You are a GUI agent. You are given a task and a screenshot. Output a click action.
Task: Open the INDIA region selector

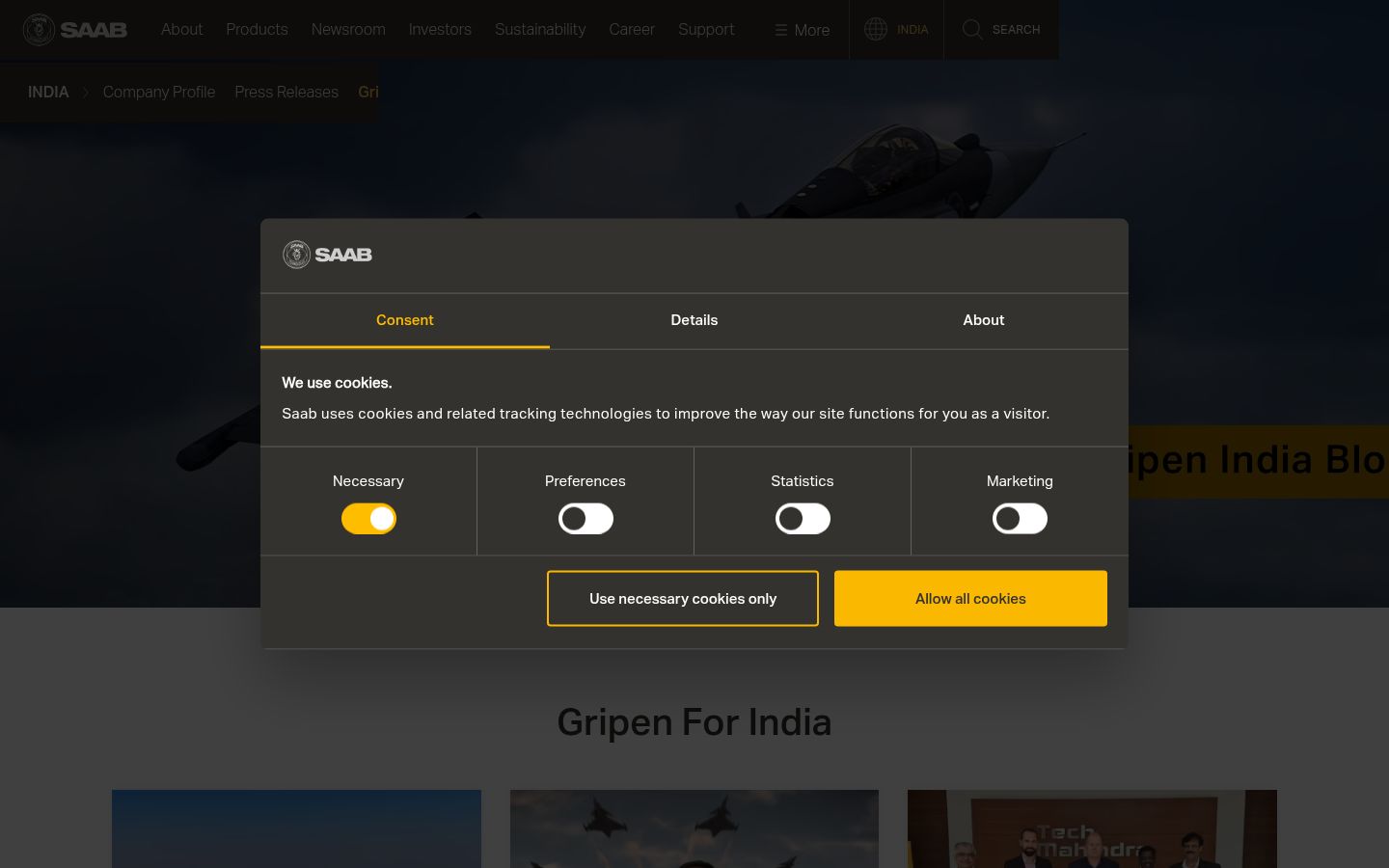[896, 30]
